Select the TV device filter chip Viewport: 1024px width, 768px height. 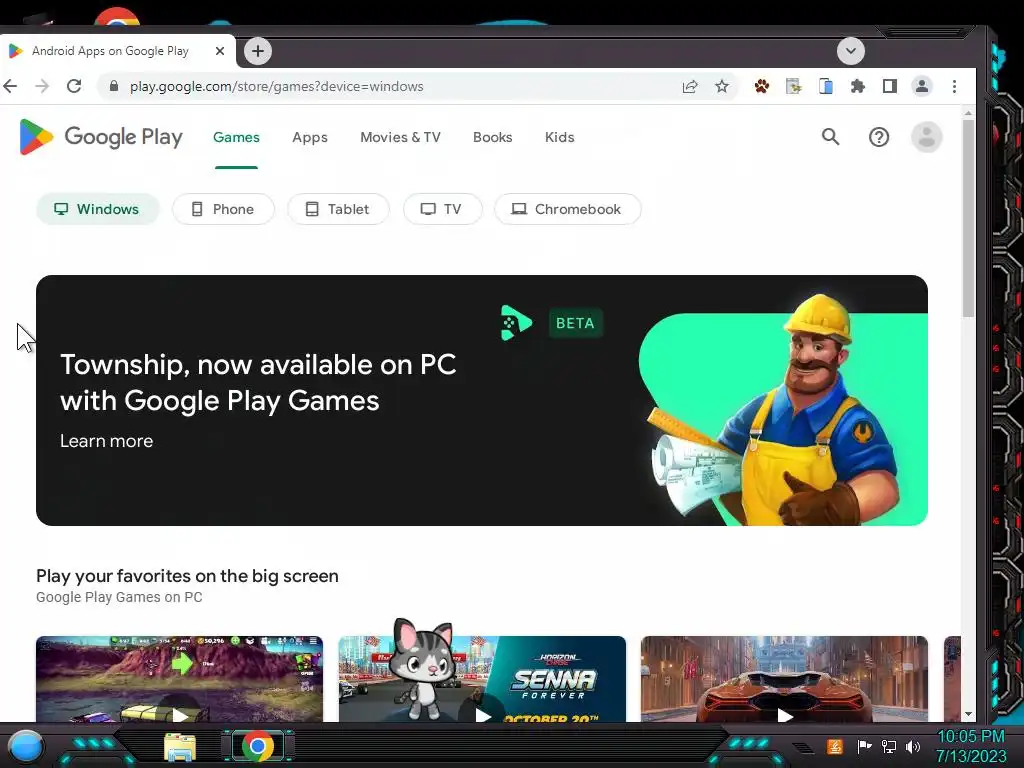[x=442, y=209]
